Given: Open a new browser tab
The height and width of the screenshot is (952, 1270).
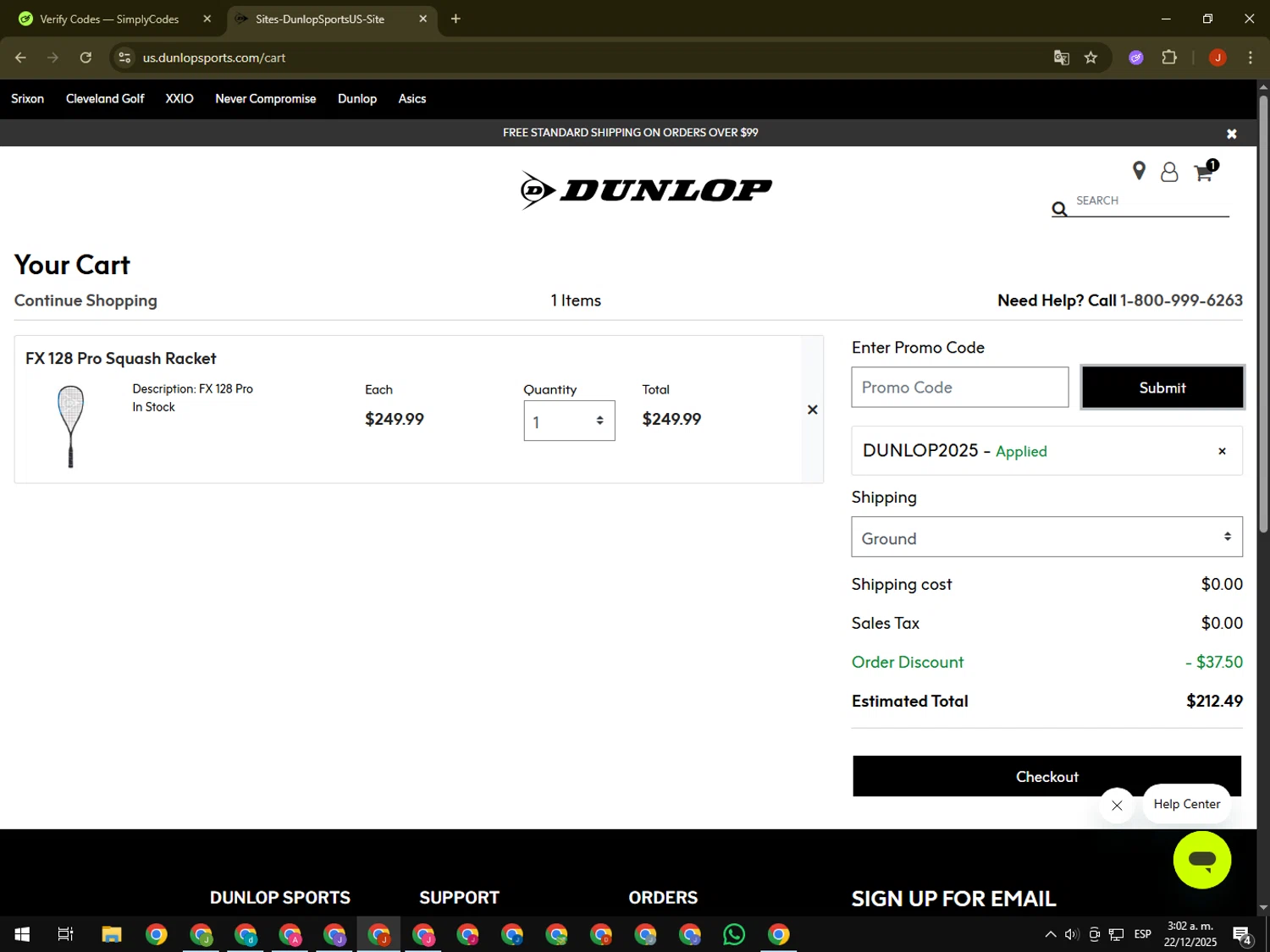Looking at the screenshot, I should [456, 19].
